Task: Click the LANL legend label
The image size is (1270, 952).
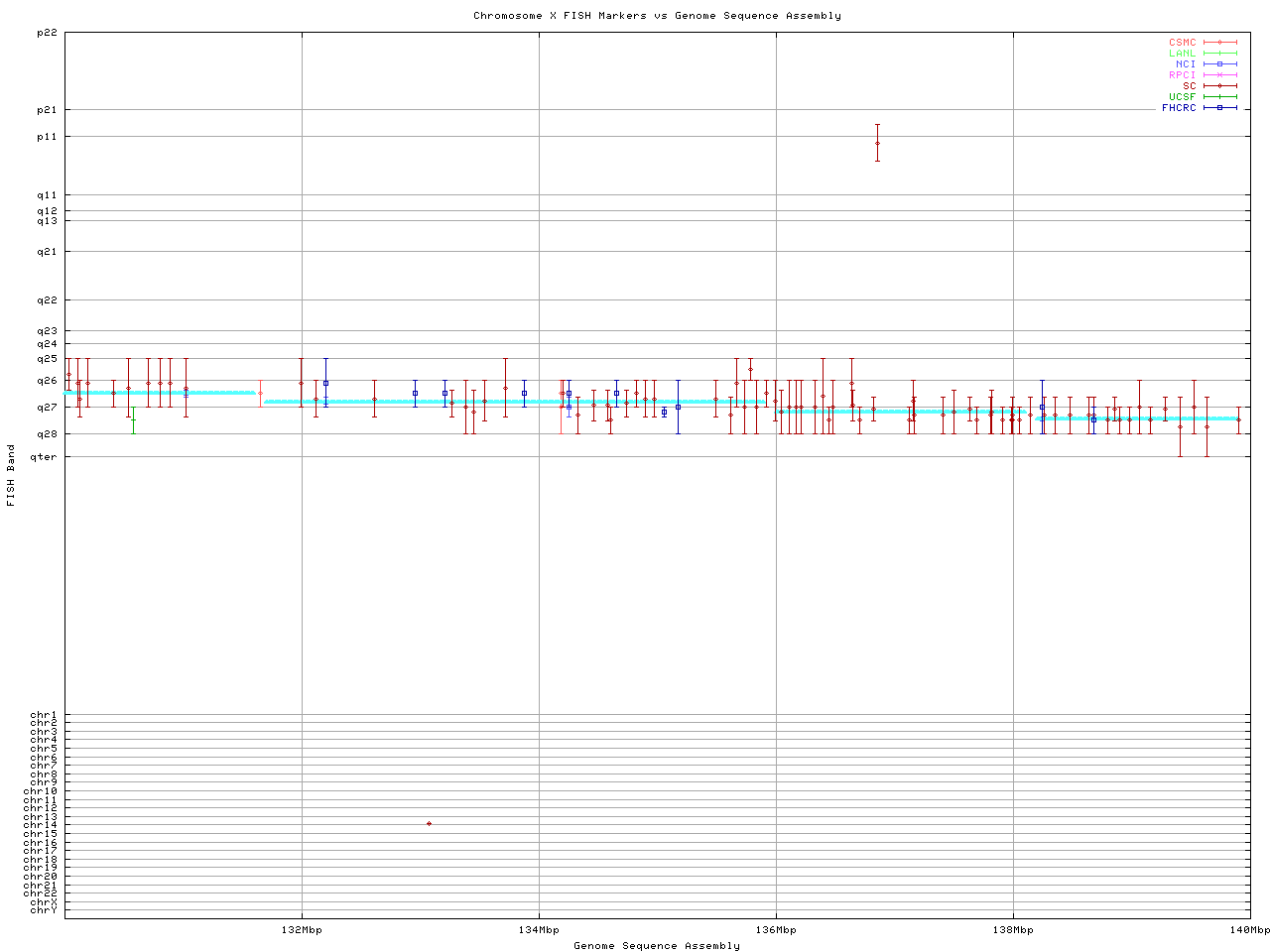Action: pyautogui.click(x=1182, y=54)
